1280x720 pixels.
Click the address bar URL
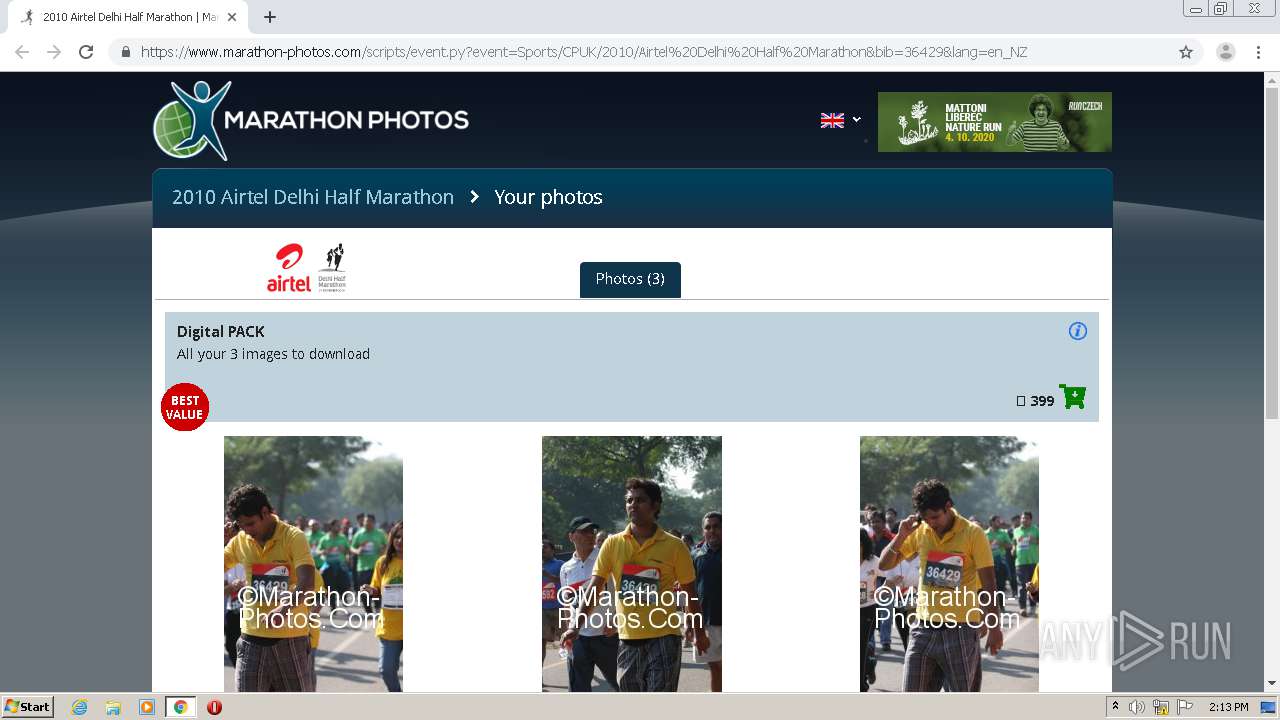click(583, 52)
